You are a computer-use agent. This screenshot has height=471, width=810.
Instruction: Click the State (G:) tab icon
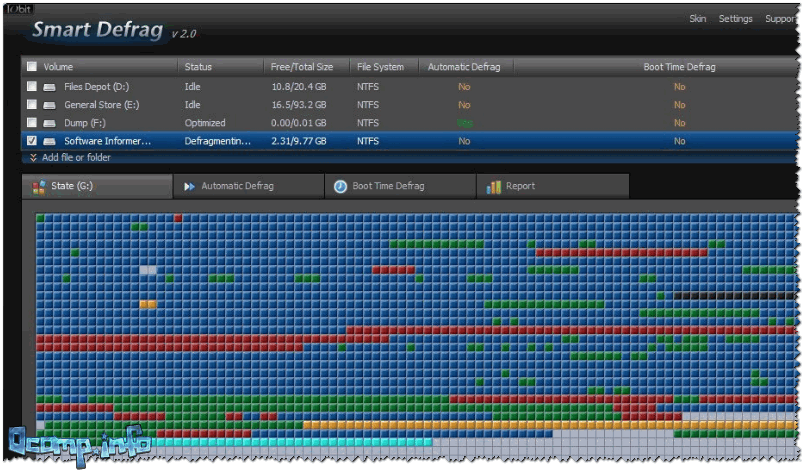(x=39, y=187)
